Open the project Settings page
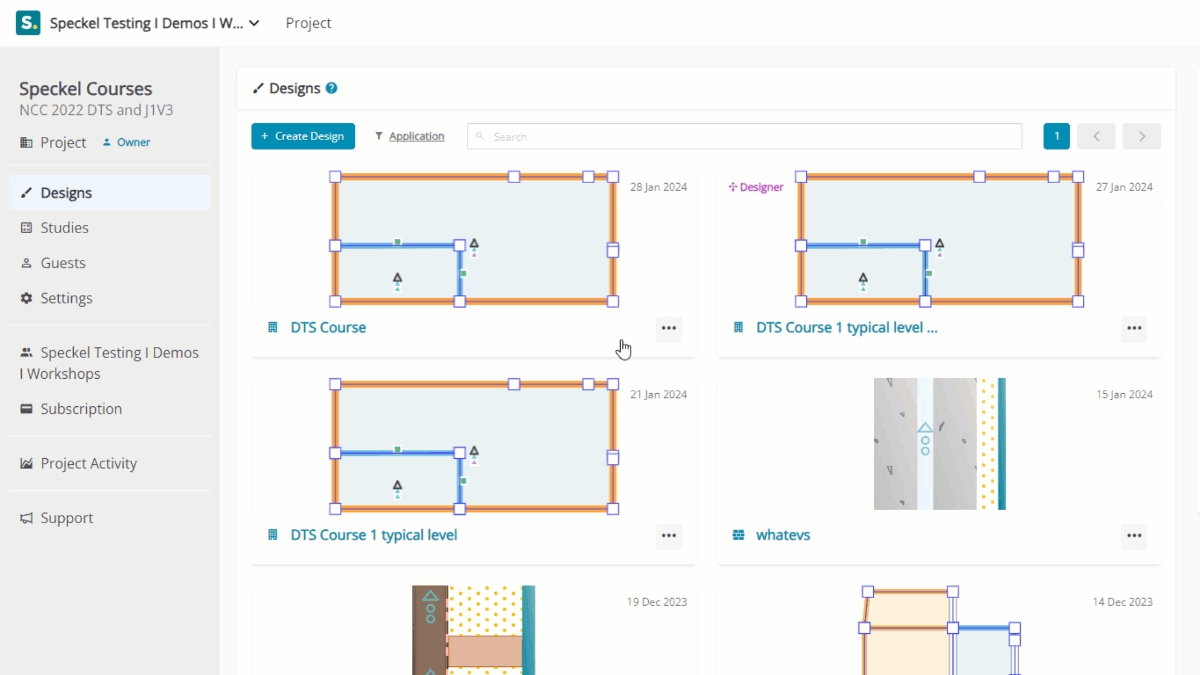 66,298
